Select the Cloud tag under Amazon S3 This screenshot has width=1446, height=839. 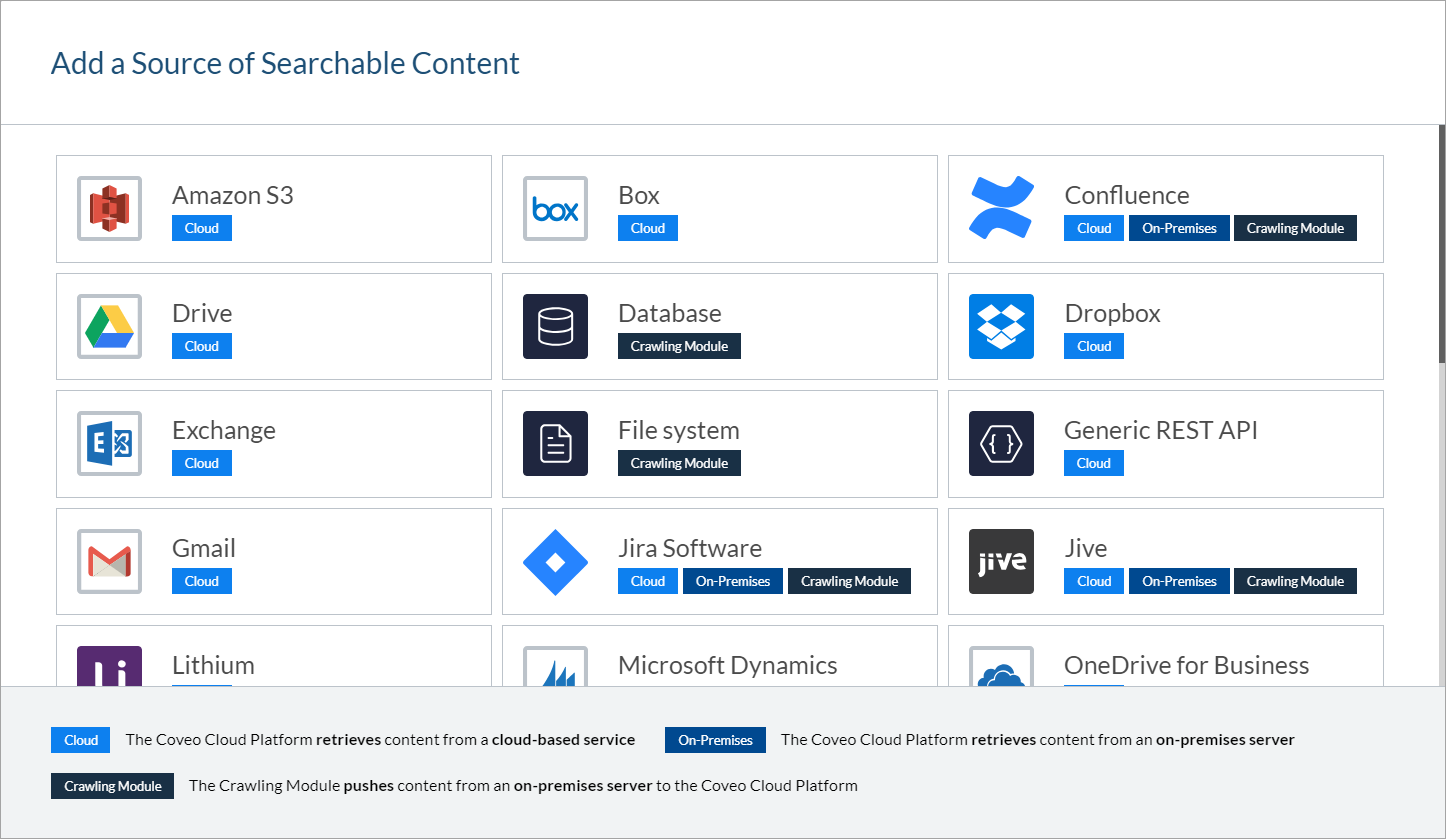pos(202,228)
